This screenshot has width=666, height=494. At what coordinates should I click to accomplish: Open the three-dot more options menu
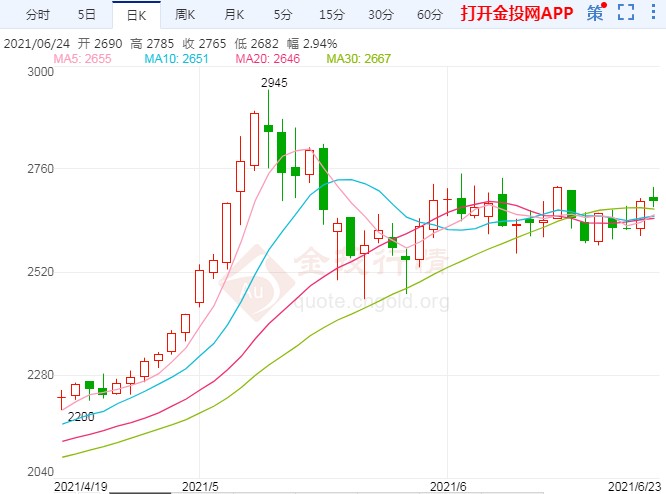[653, 13]
